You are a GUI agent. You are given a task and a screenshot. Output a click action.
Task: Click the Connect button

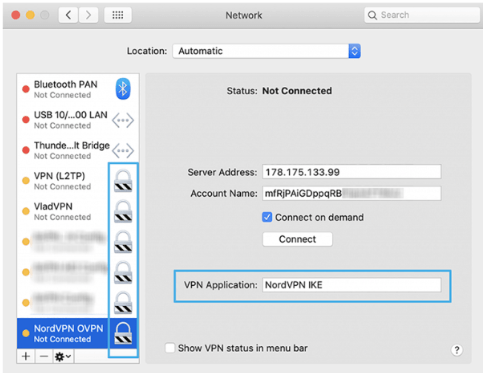tap(297, 239)
